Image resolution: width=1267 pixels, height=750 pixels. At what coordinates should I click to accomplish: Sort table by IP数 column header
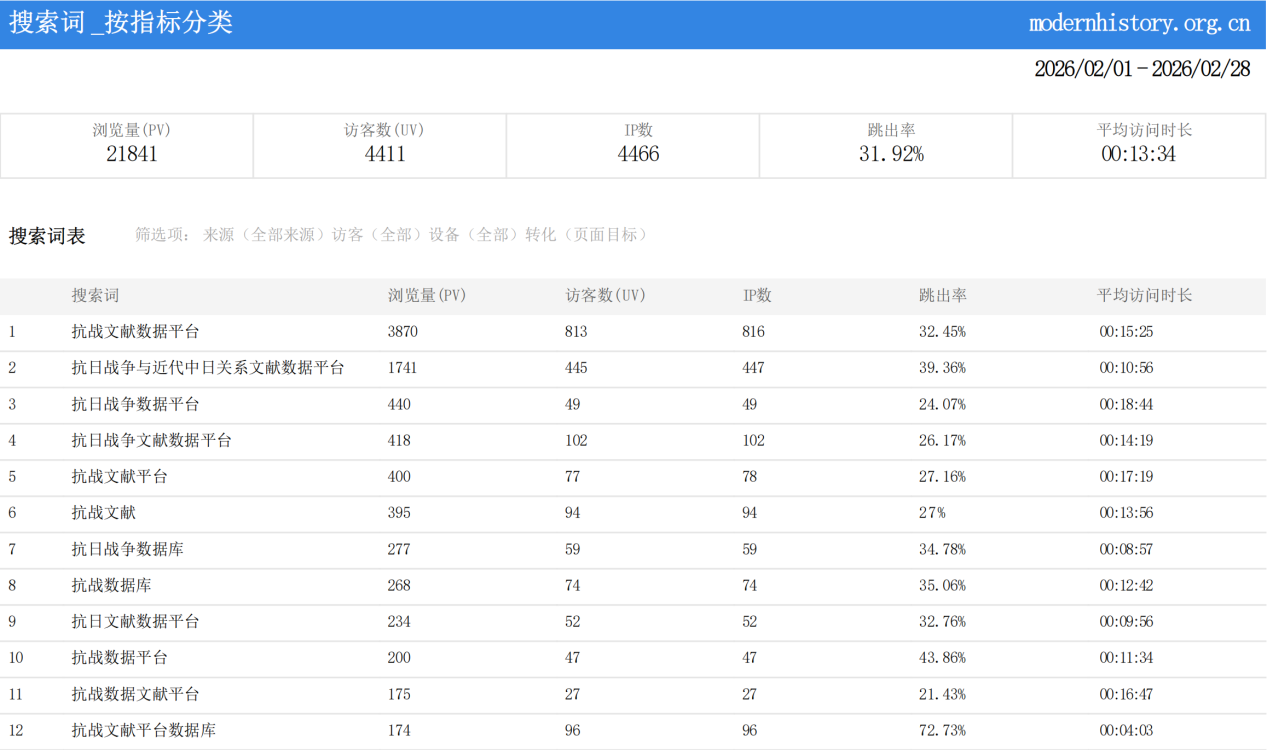pos(757,296)
